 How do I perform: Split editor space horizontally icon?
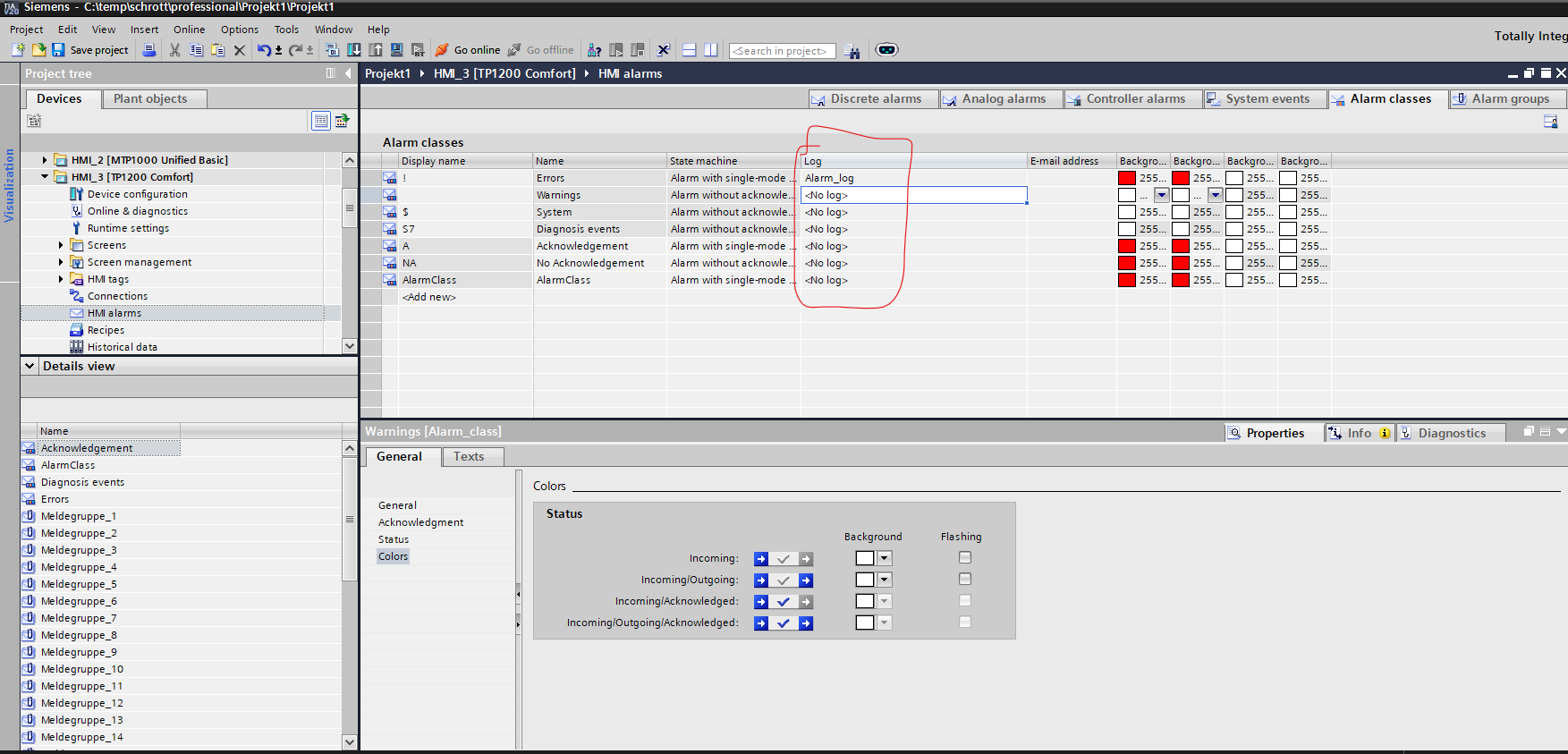[690, 50]
